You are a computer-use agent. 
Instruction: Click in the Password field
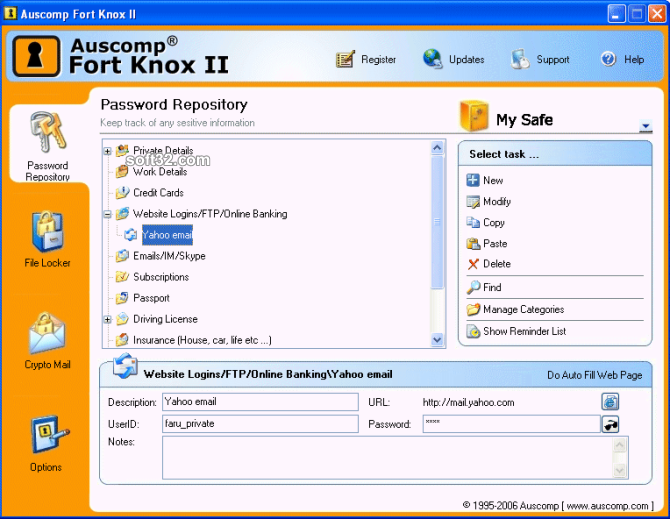pos(511,424)
